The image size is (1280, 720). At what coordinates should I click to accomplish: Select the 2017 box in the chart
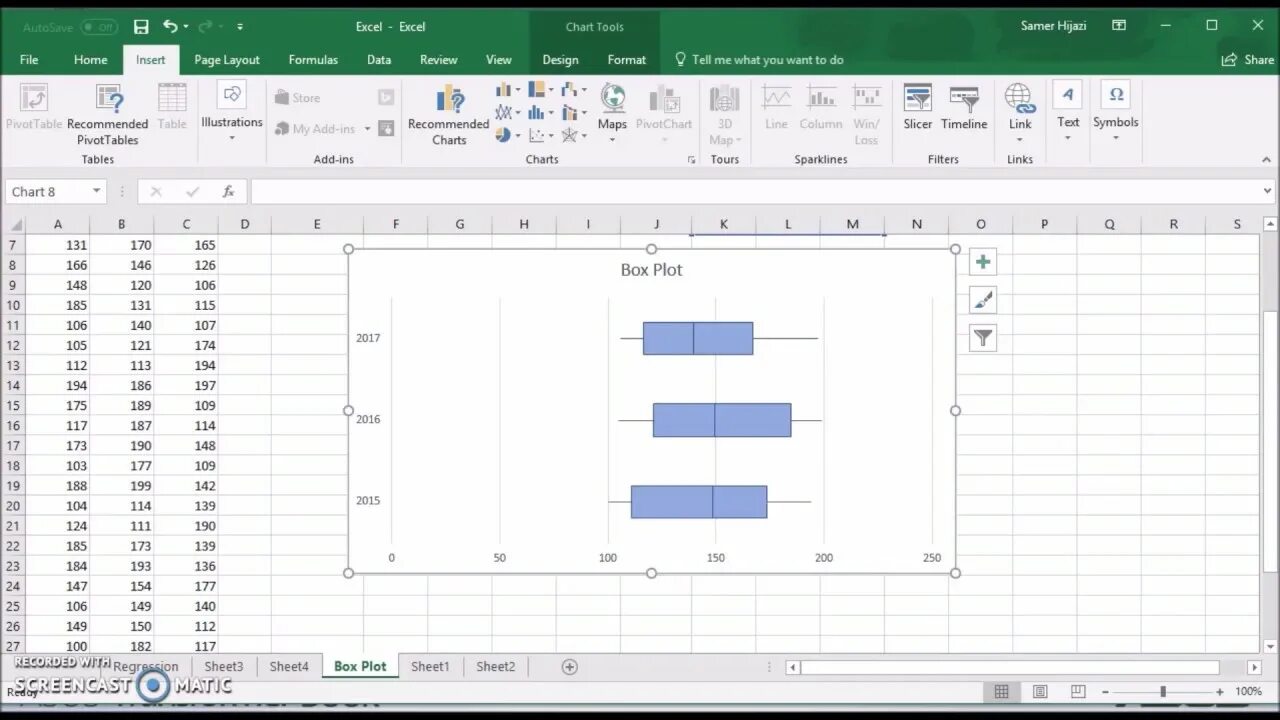coord(698,338)
